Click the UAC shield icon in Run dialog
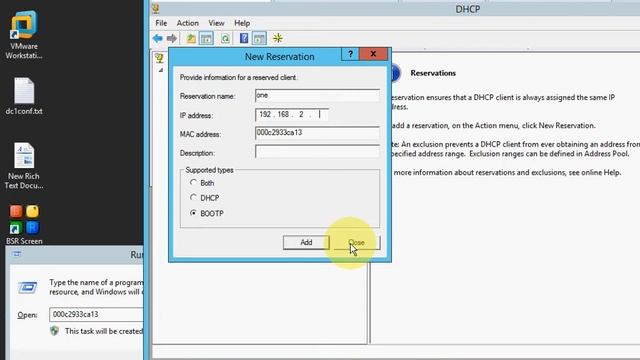 tap(55, 331)
